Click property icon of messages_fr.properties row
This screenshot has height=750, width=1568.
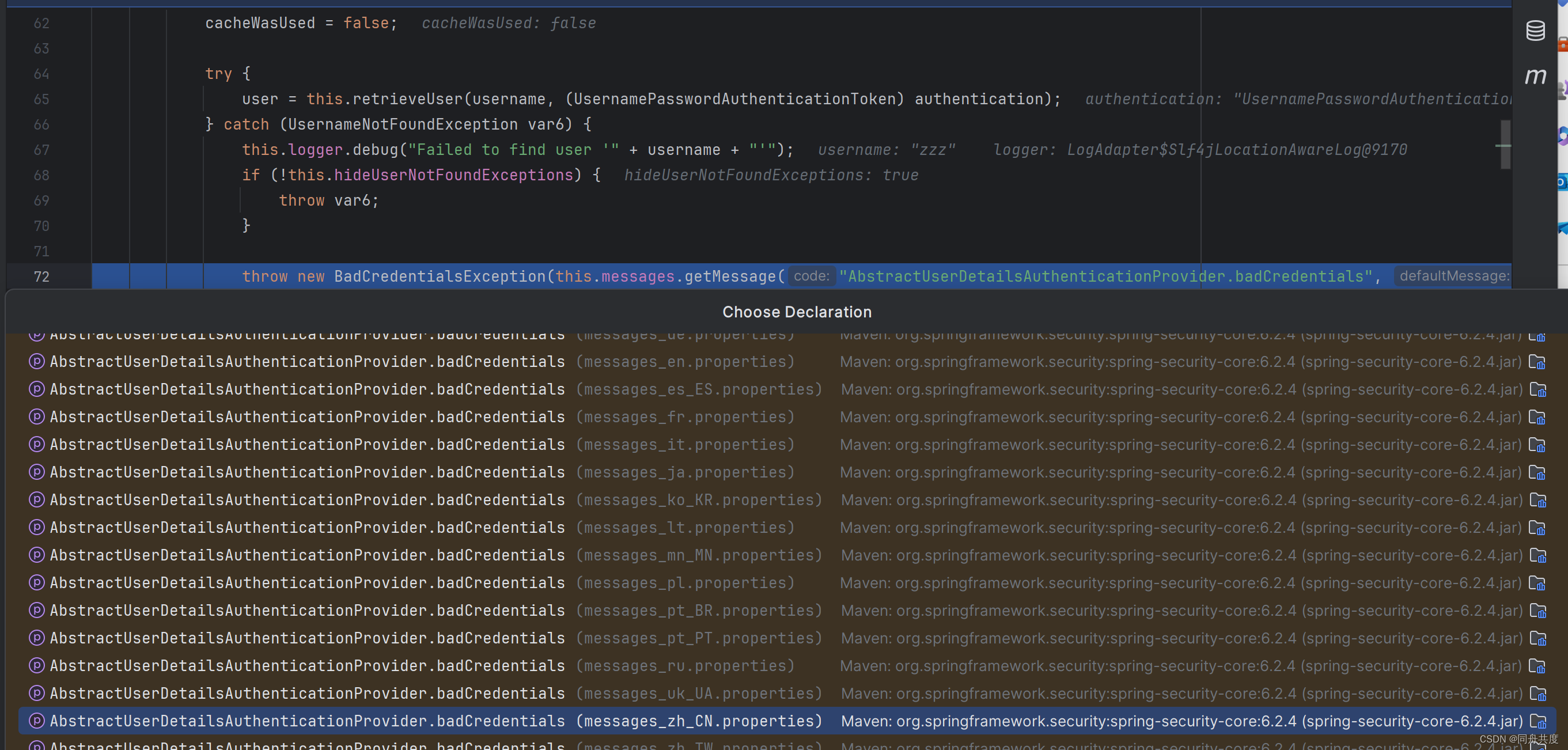click(36, 416)
